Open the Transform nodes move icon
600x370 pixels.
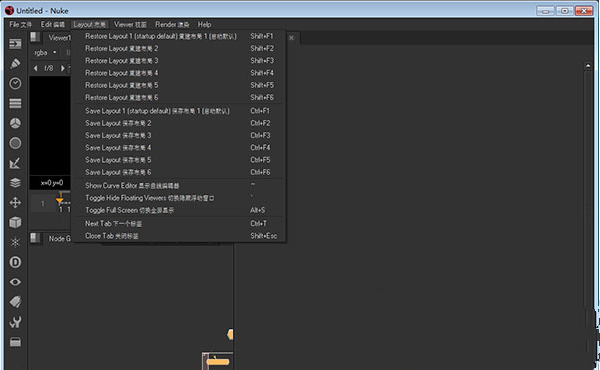(x=15, y=202)
